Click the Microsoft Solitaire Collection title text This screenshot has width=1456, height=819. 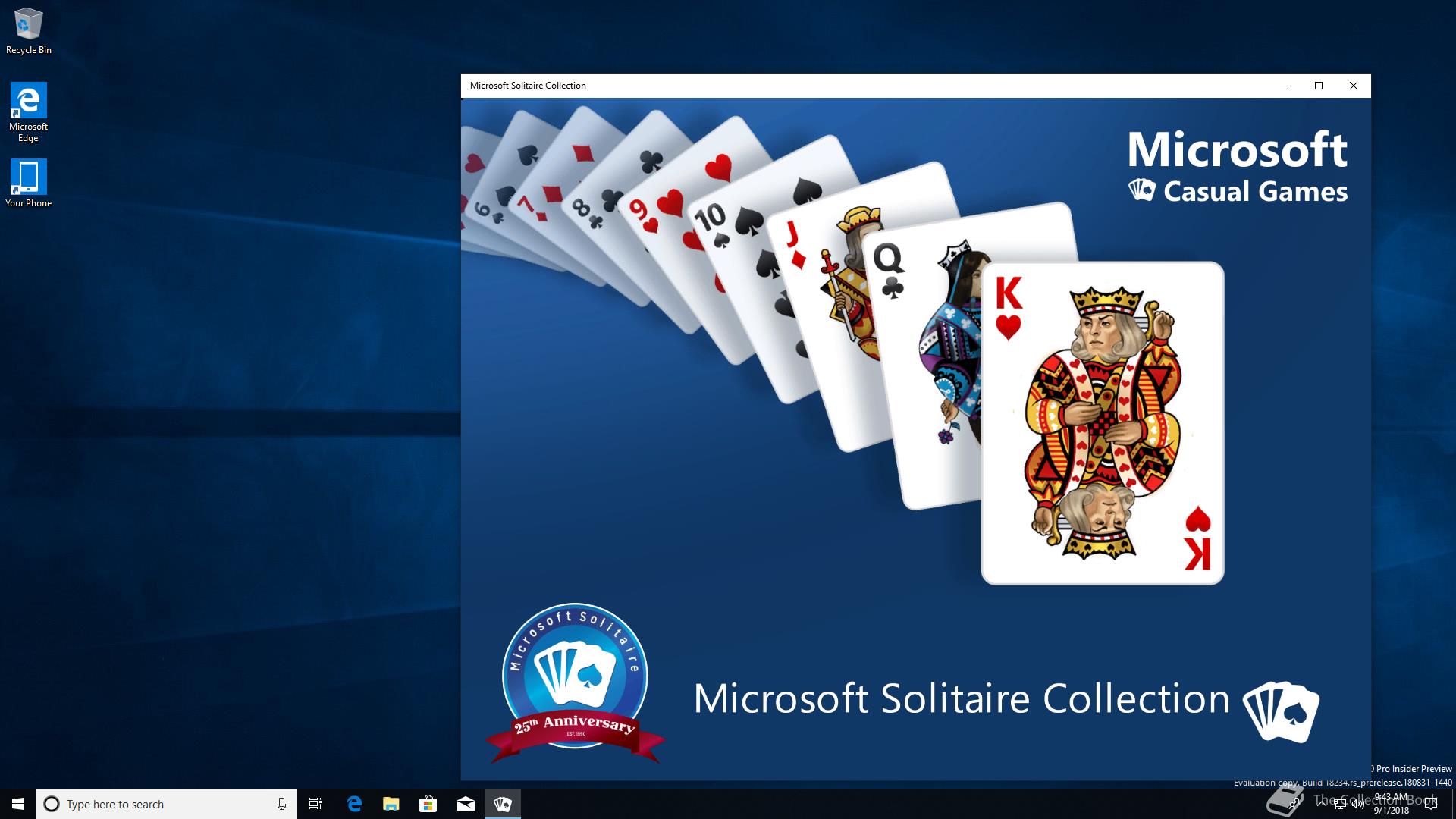tap(962, 698)
